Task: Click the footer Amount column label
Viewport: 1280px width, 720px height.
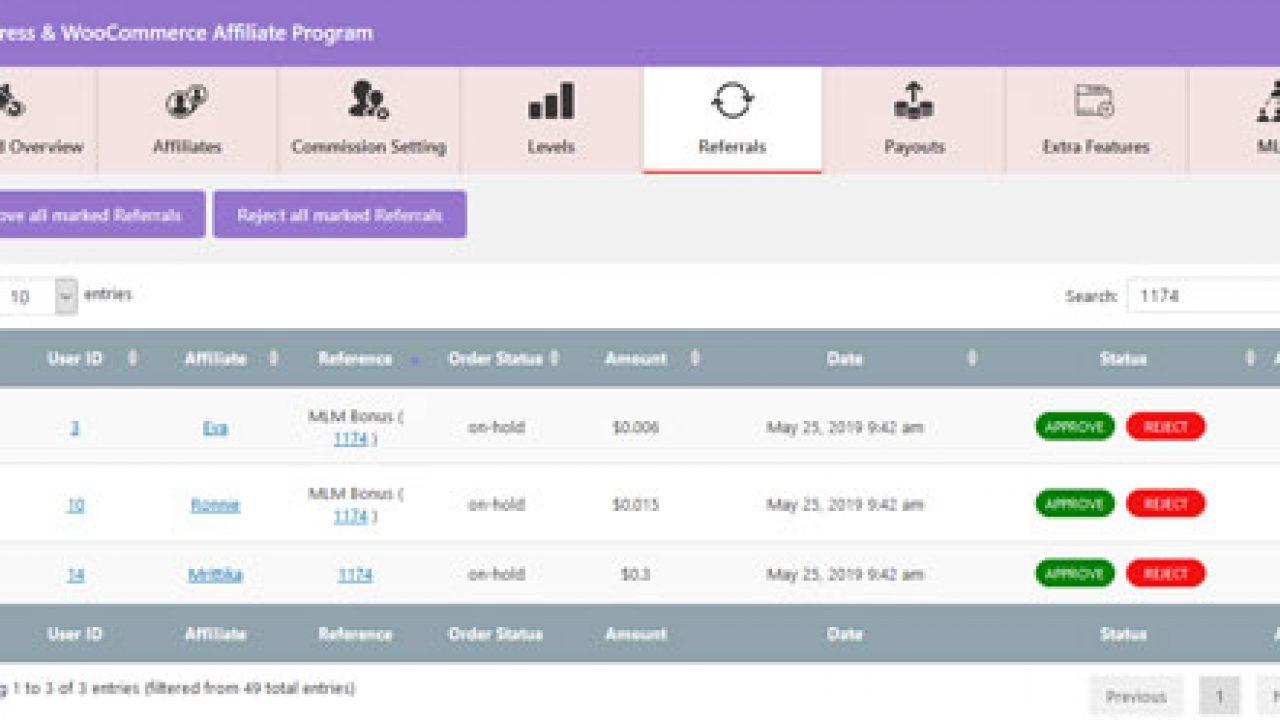Action: coord(635,634)
